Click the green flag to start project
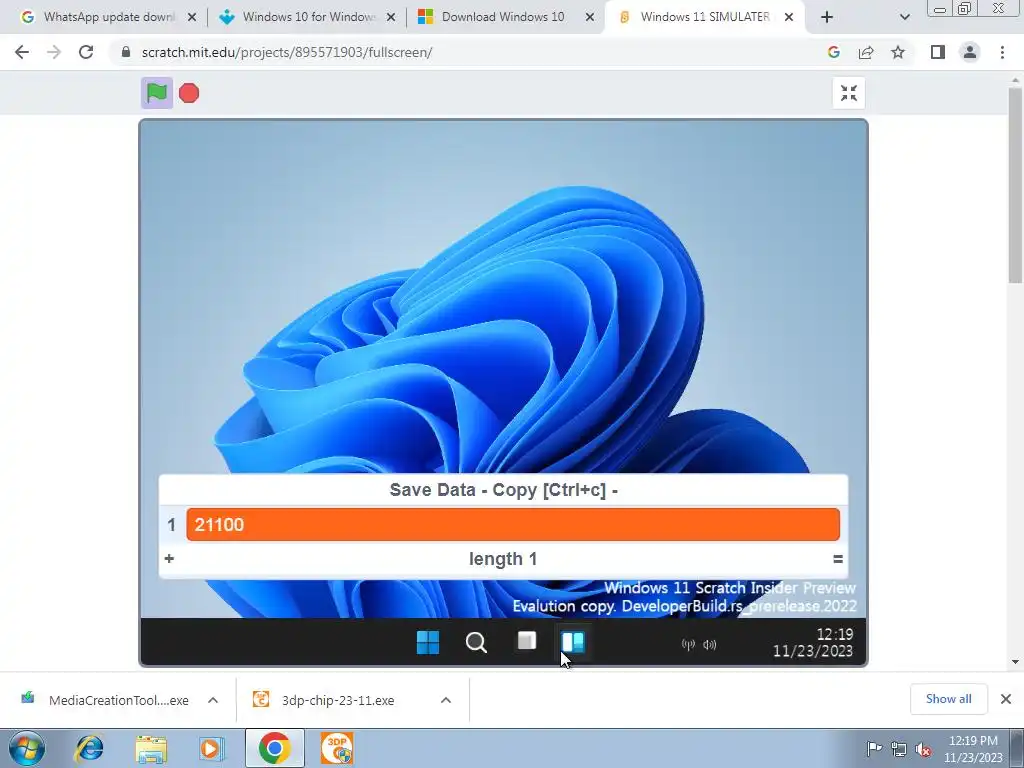Screen dimensions: 1024x768 (x=157, y=93)
